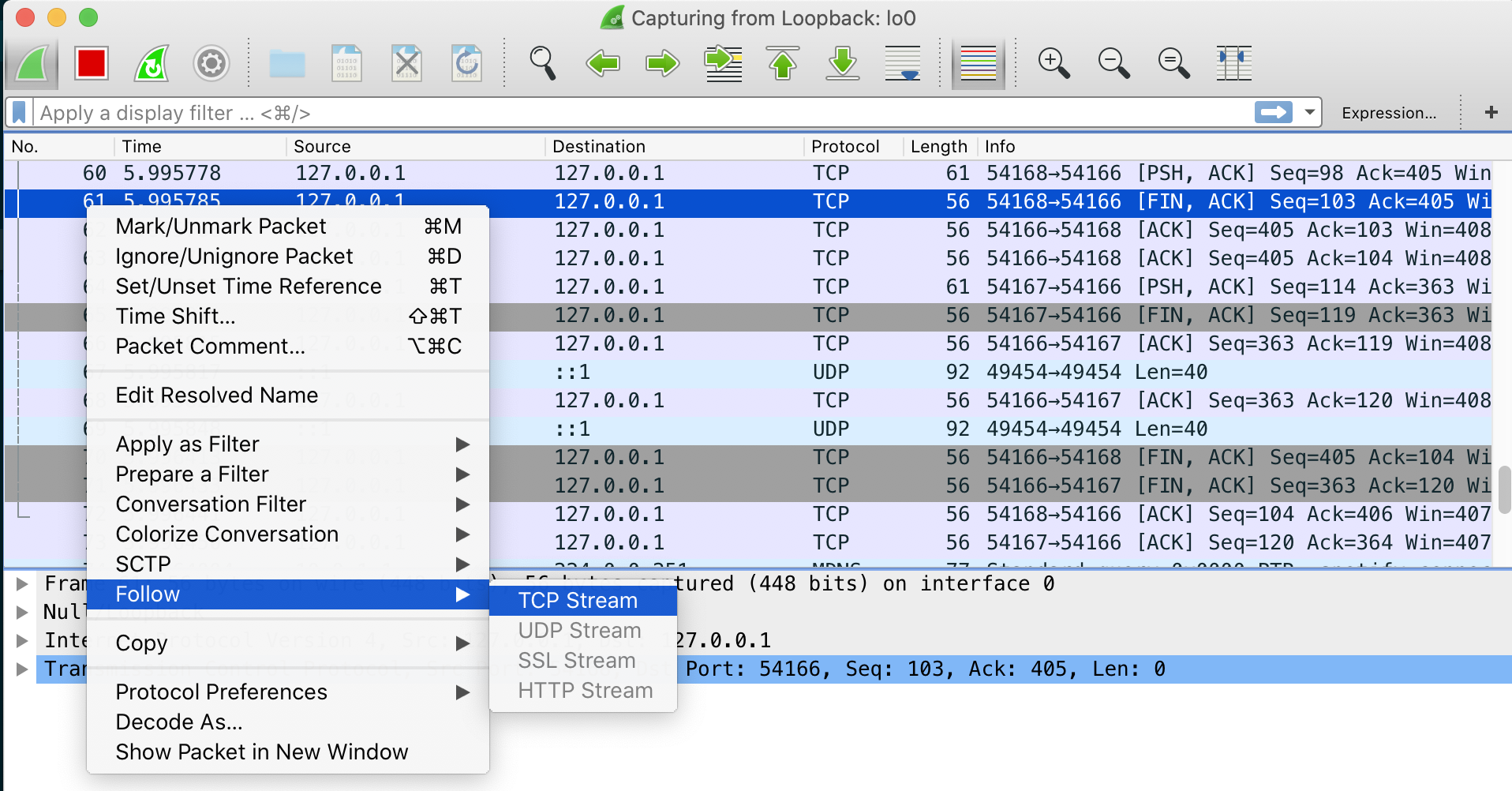Image resolution: width=1512 pixels, height=791 pixels.
Task: Choose Packet Comment… entry
Action: pyautogui.click(x=288, y=347)
